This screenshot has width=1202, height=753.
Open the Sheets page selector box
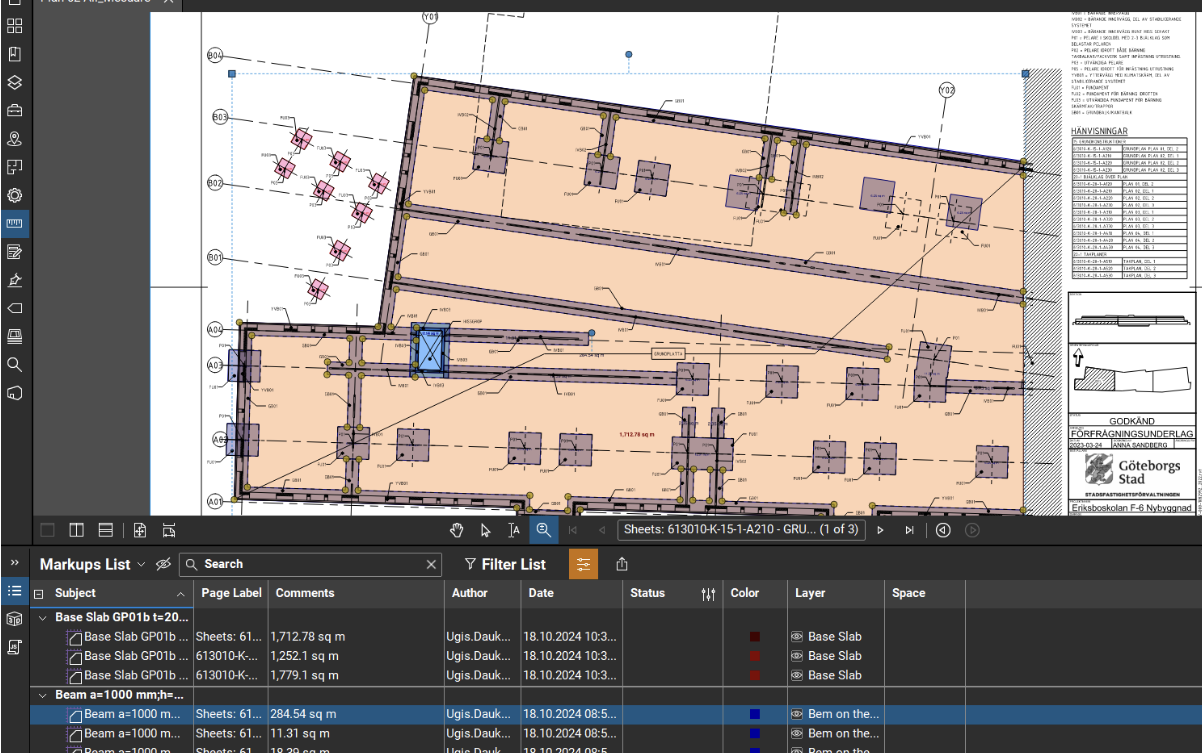coord(742,530)
